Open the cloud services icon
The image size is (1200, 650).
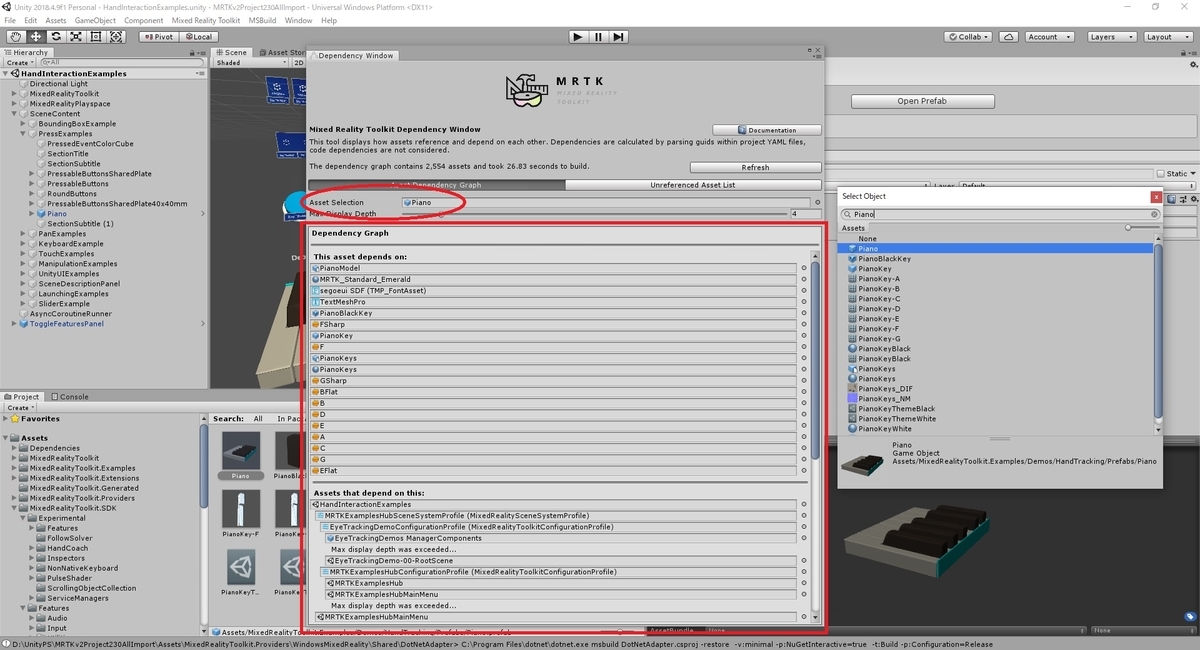coord(1006,37)
